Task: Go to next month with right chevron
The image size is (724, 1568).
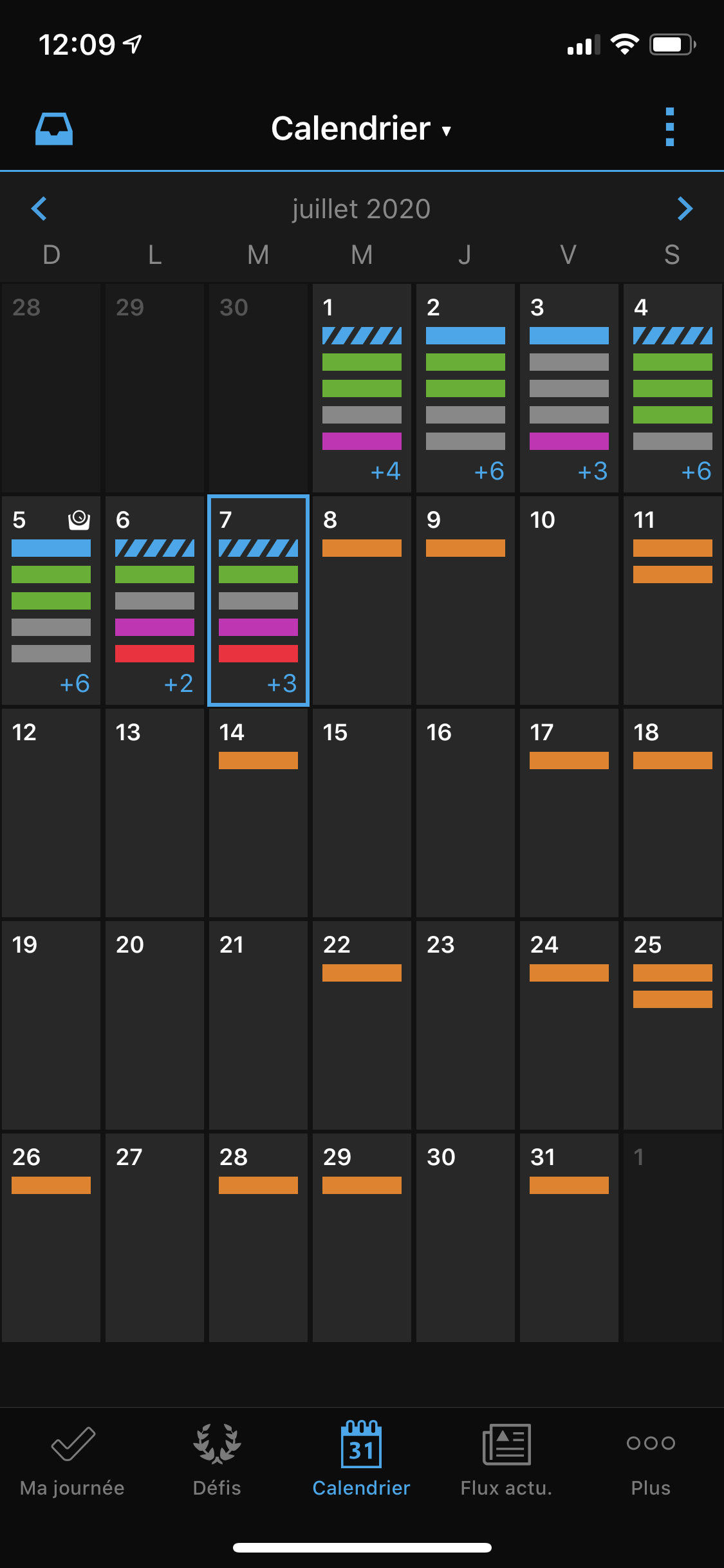Action: click(x=685, y=209)
